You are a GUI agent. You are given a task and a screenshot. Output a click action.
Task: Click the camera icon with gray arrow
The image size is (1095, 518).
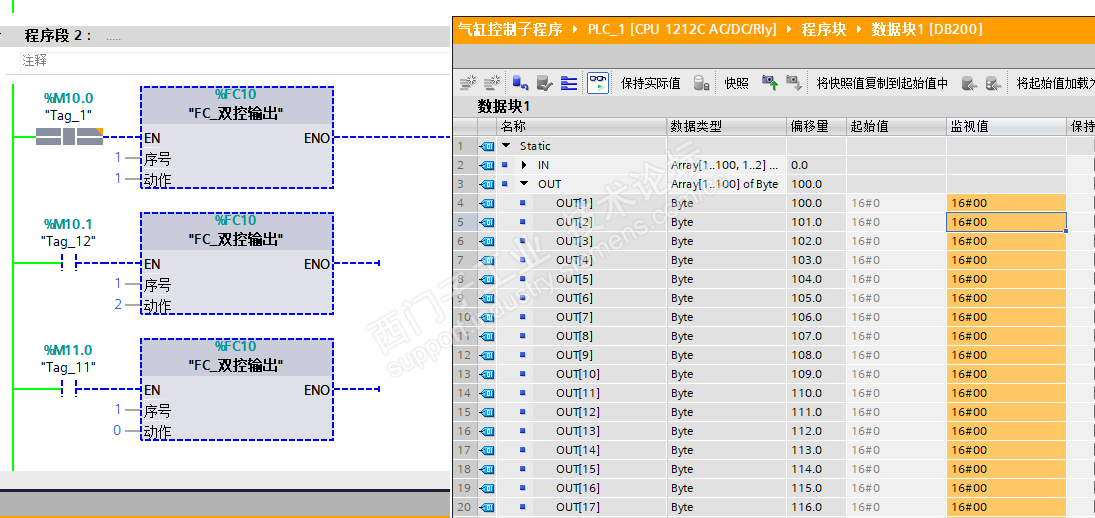793,83
